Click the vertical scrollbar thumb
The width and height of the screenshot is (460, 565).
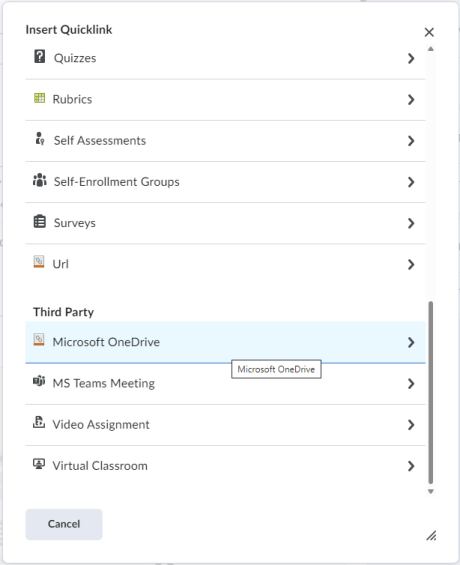[430, 393]
